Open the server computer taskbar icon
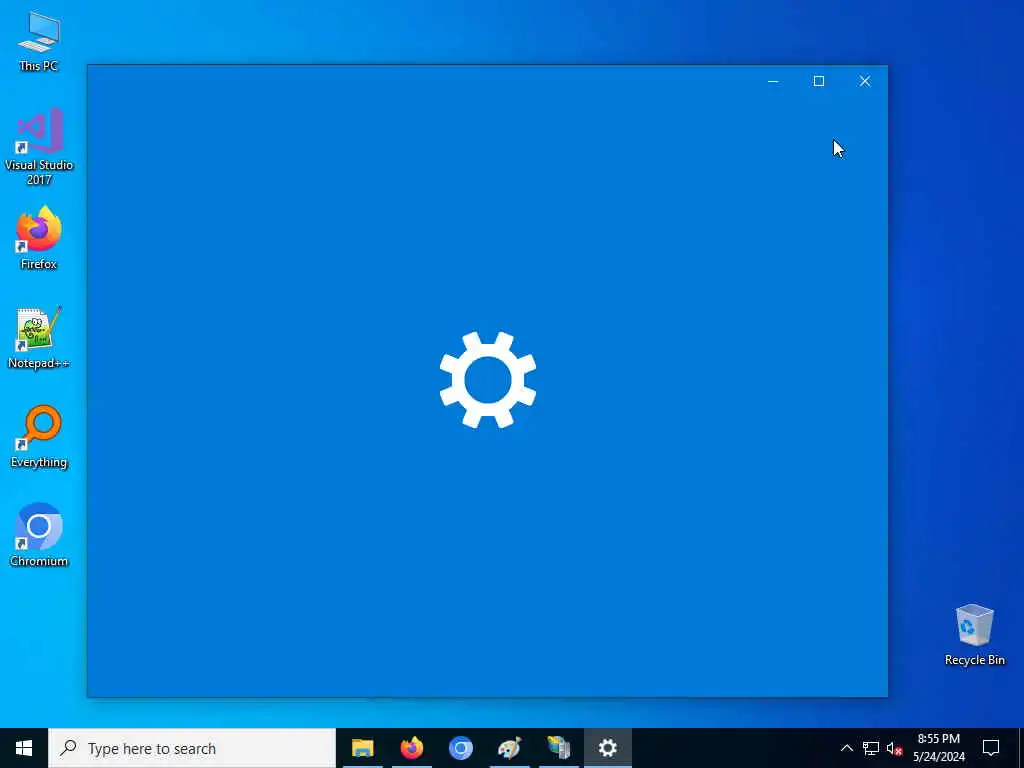Image resolution: width=1024 pixels, height=768 pixels. 558,748
